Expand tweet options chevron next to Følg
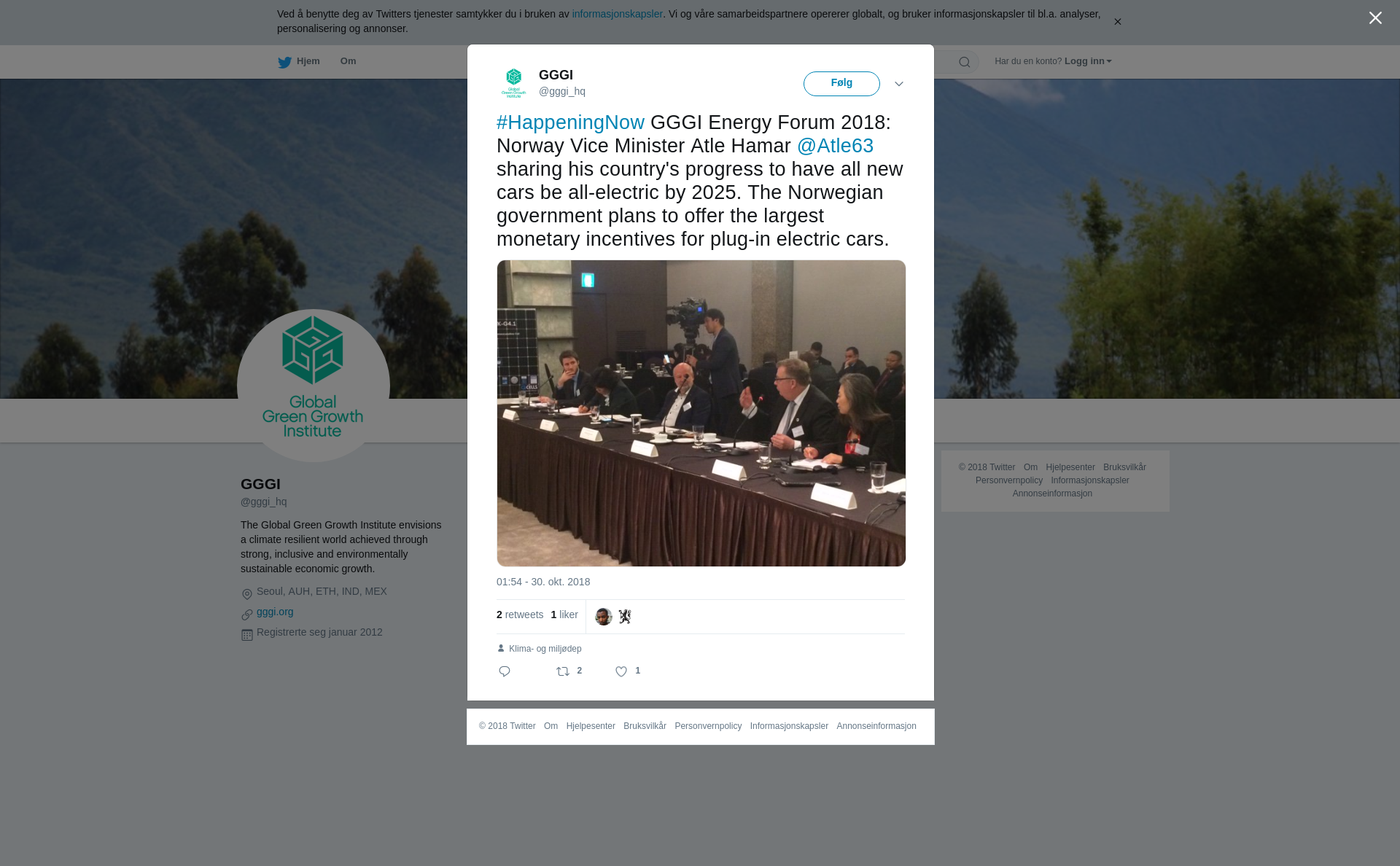 (899, 84)
